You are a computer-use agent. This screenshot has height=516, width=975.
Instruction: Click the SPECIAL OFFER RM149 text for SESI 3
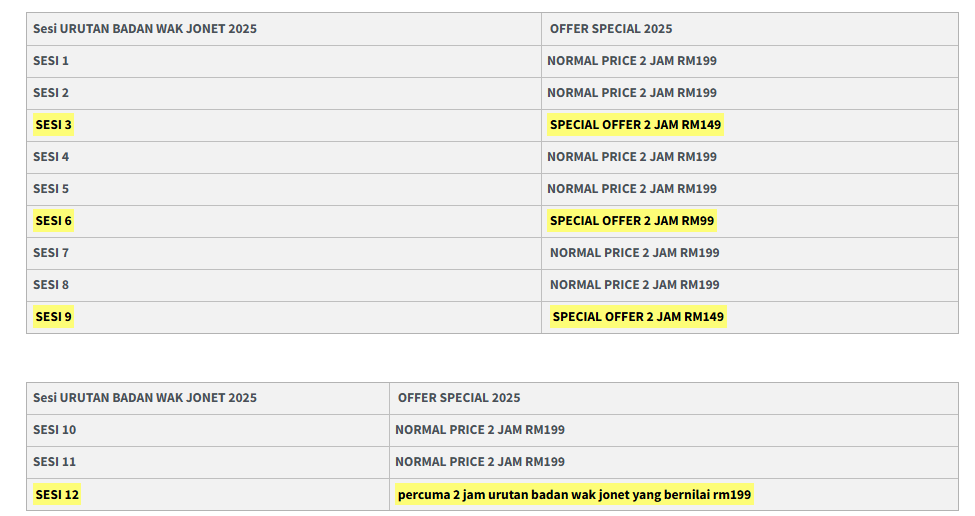pos(635,125)
